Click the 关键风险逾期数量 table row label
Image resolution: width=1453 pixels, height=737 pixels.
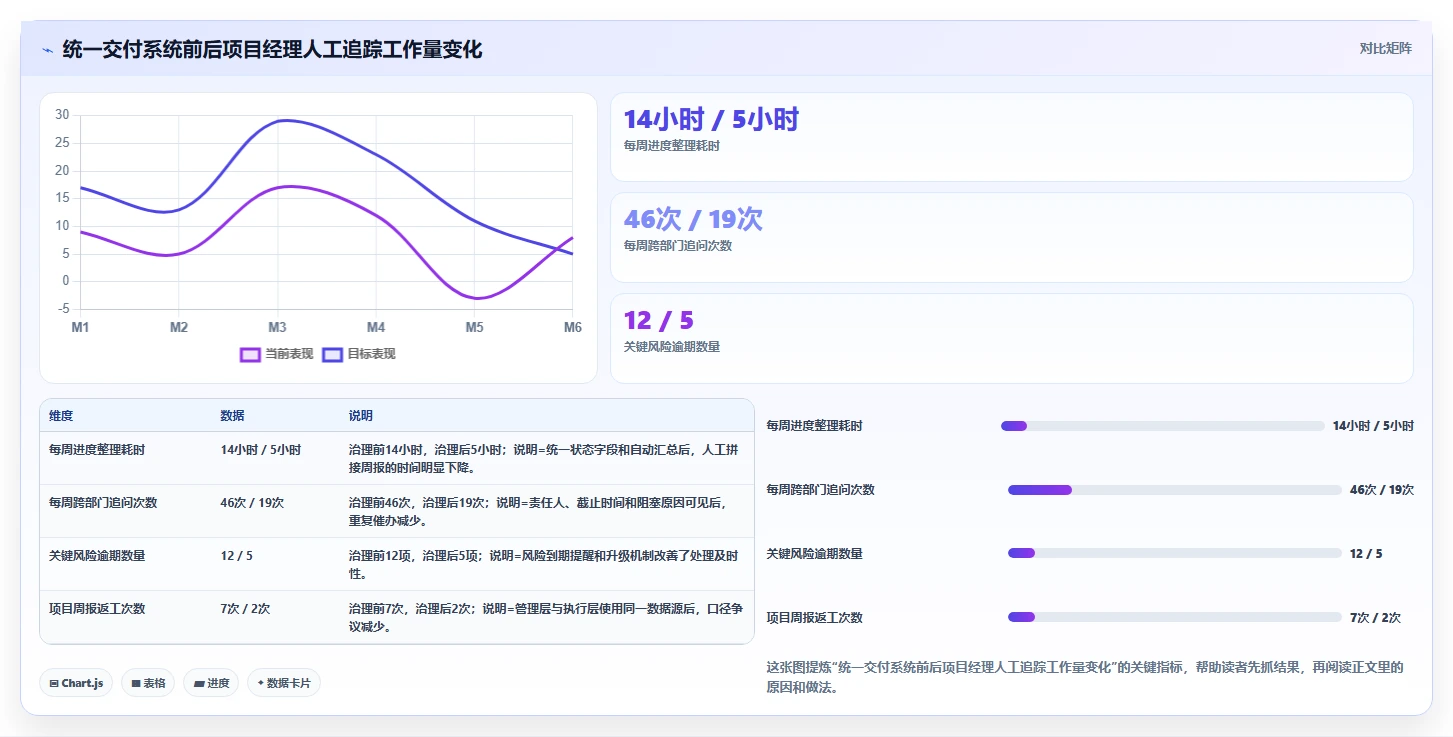pos(97,556)
